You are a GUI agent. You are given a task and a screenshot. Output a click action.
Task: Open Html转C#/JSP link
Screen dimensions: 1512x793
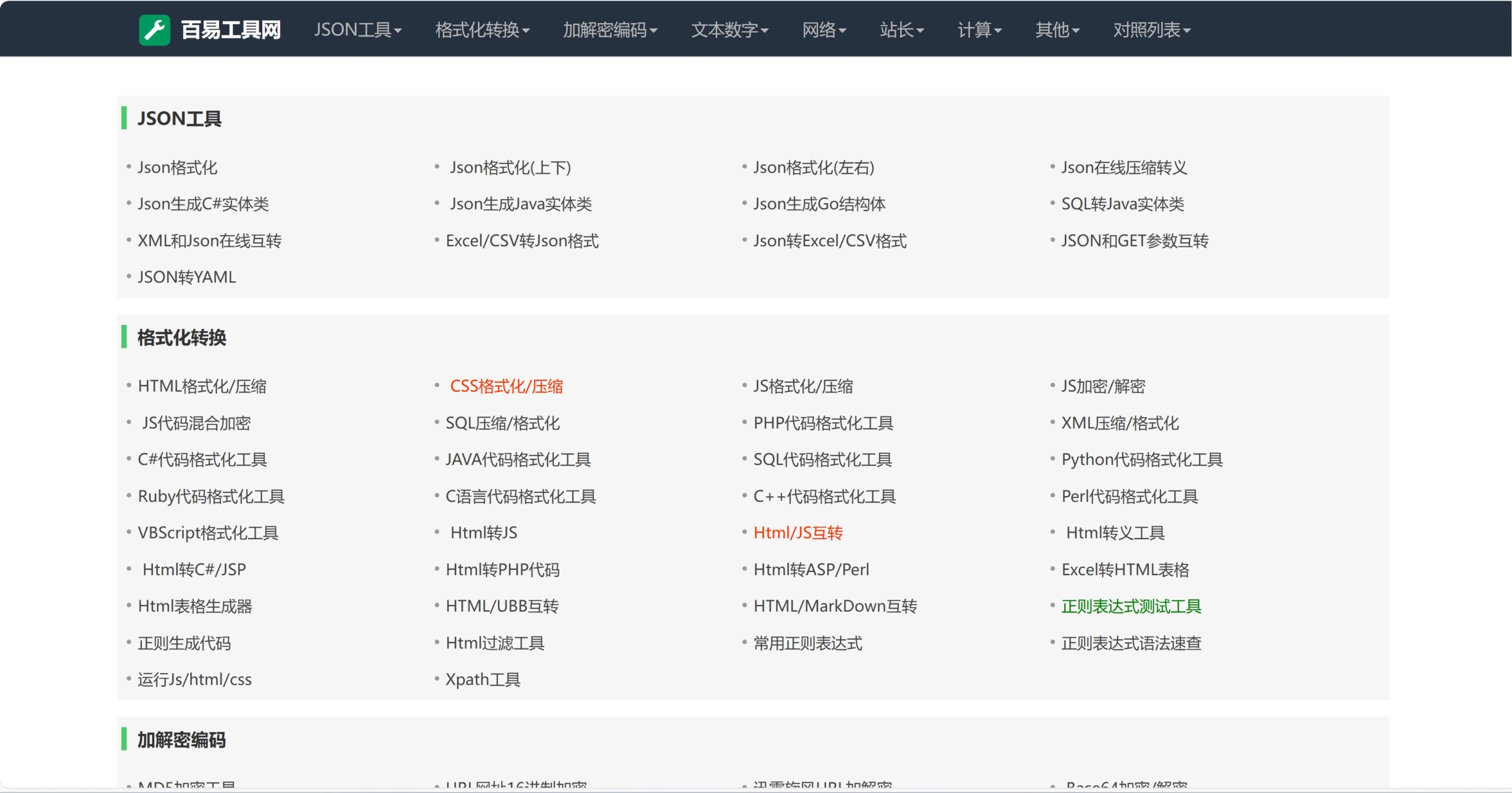[194, 570]
